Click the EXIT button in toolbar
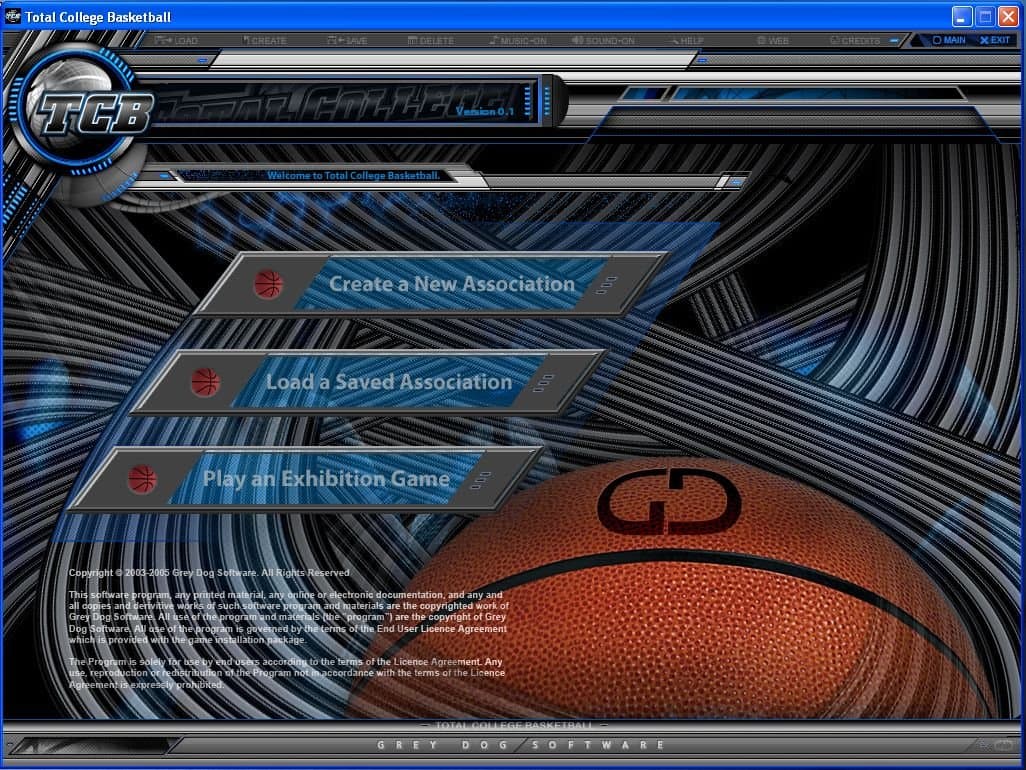The width and height of the screenshot is (1026, 770). pyautogui.click(x=995, y=40)
